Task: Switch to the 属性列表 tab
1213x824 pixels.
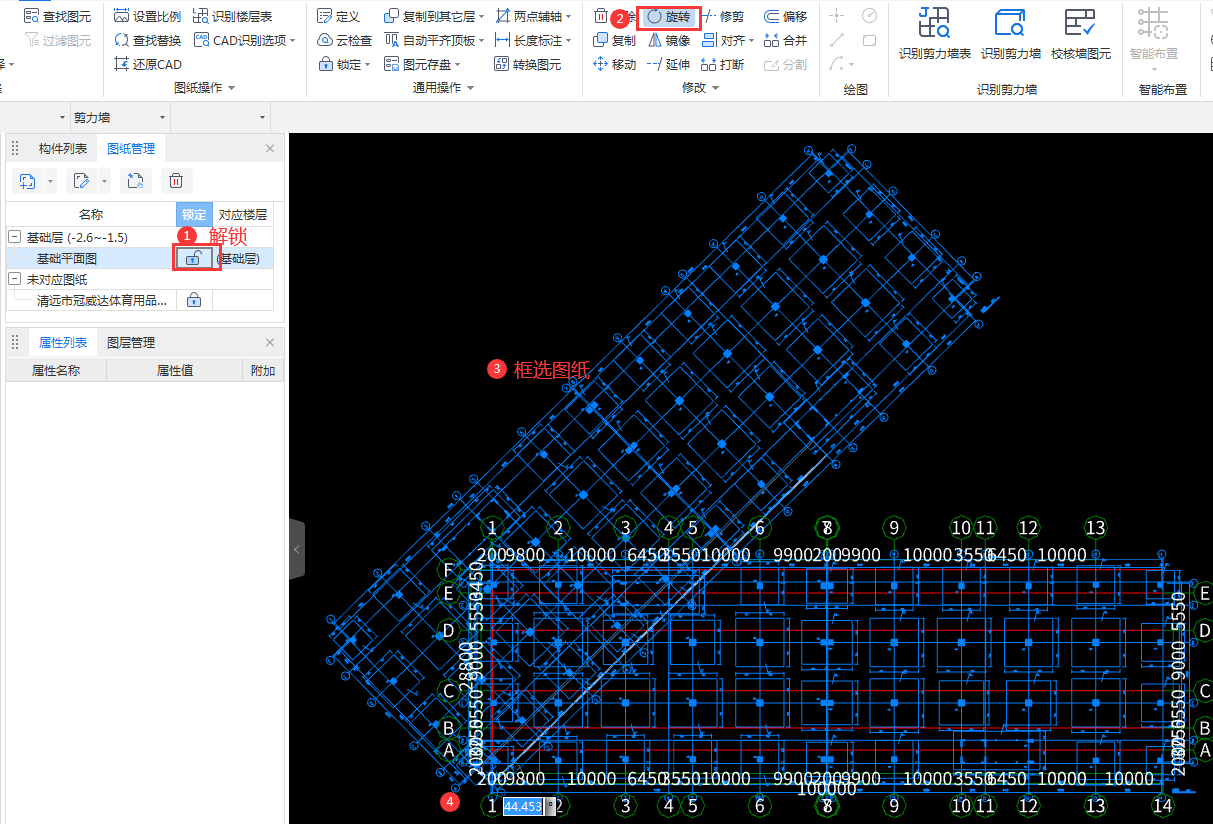Action: pos(63,342)
